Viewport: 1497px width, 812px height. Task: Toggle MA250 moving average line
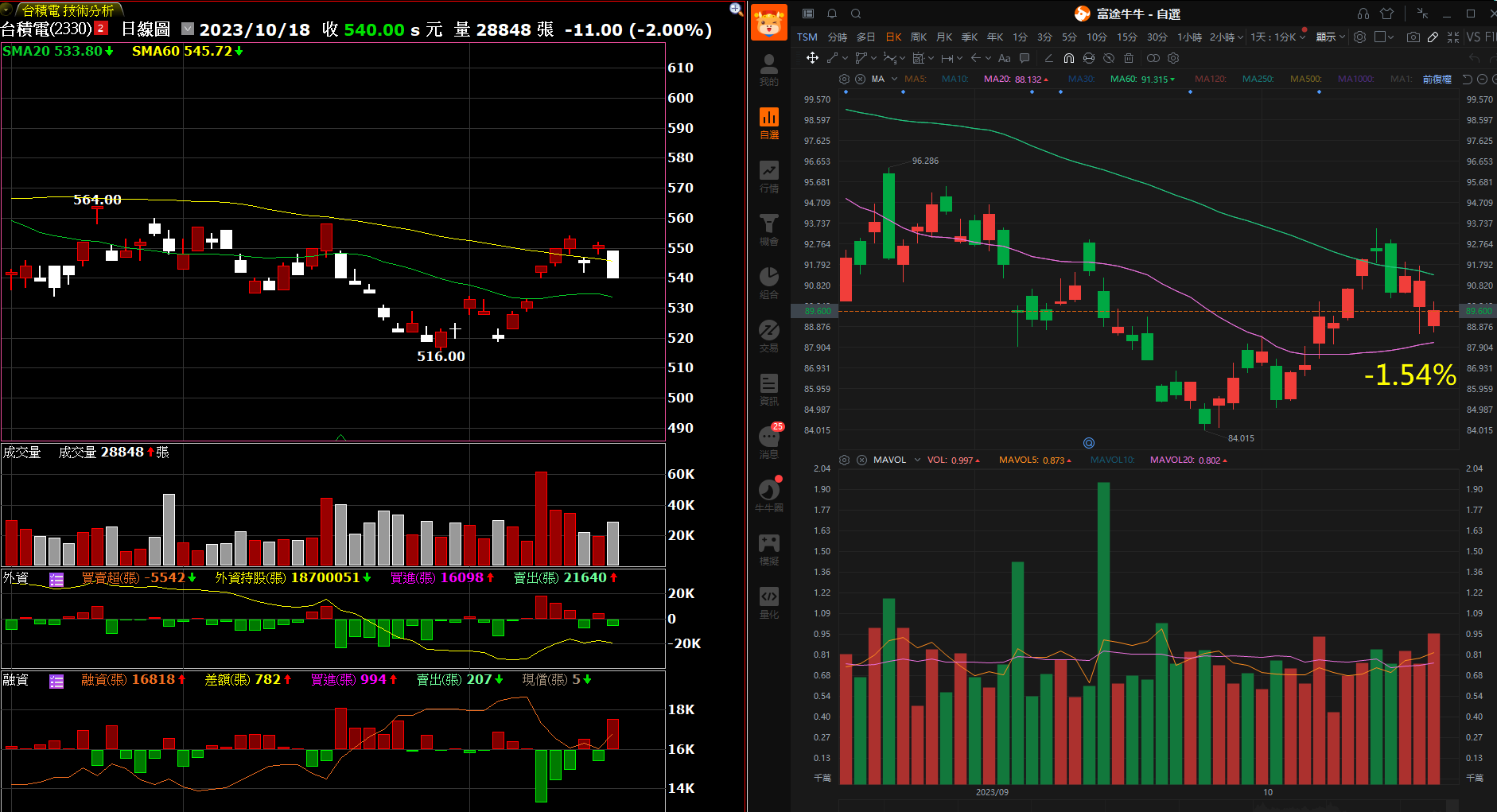(x=1258, y=79)
